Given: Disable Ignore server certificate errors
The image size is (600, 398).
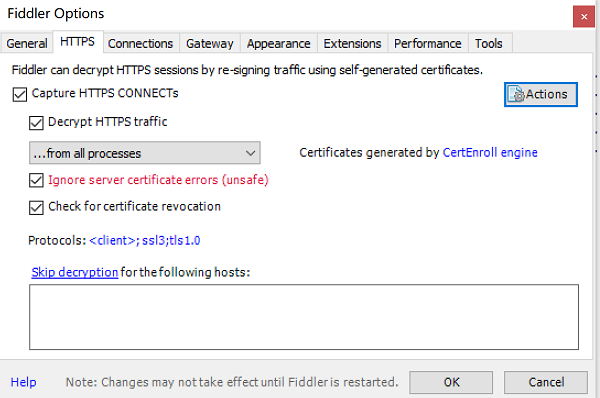Looking at the screenshot, I should [36, 180].
